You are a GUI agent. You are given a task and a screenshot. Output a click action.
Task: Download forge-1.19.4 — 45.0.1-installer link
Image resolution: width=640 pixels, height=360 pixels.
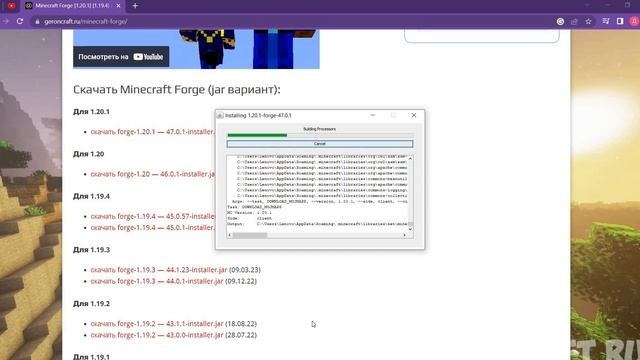pyautogui.click(x=153, y=228)
